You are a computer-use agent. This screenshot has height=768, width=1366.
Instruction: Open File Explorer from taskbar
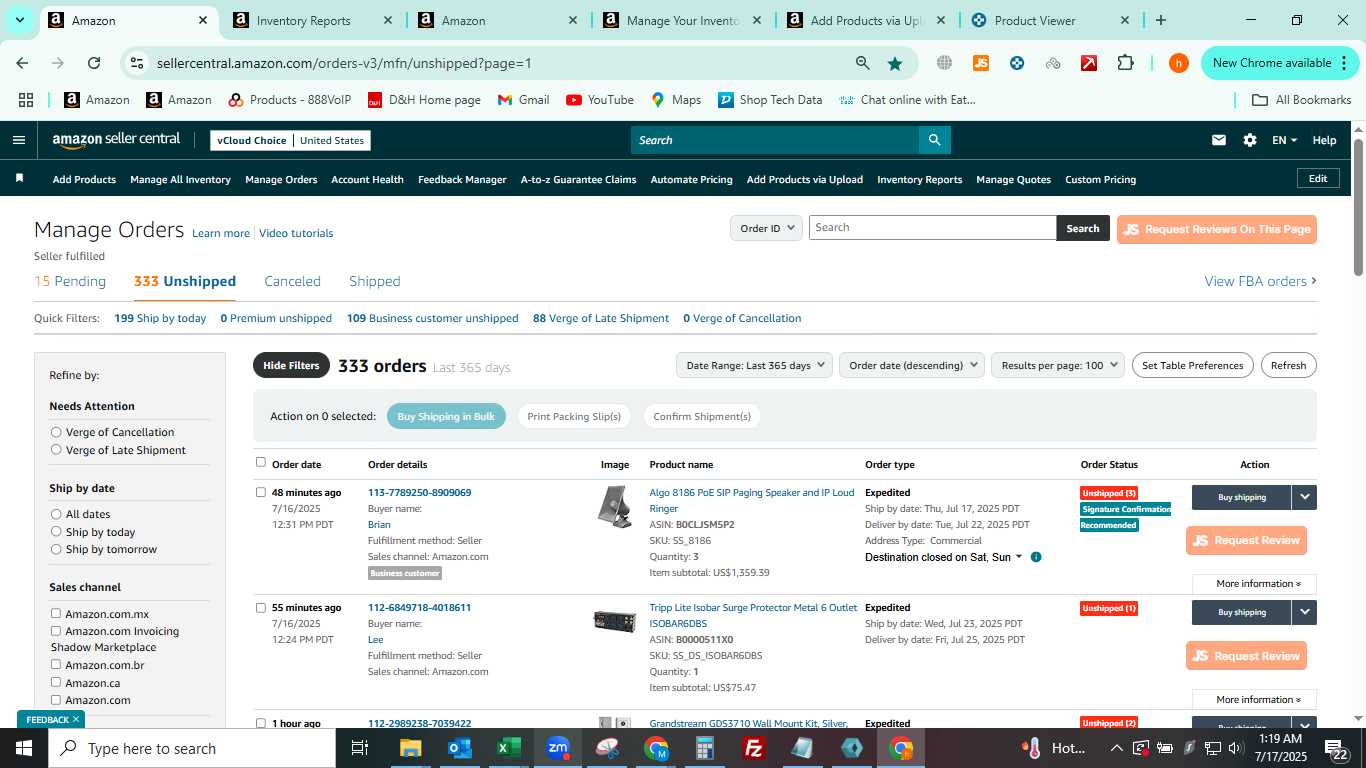410,748
